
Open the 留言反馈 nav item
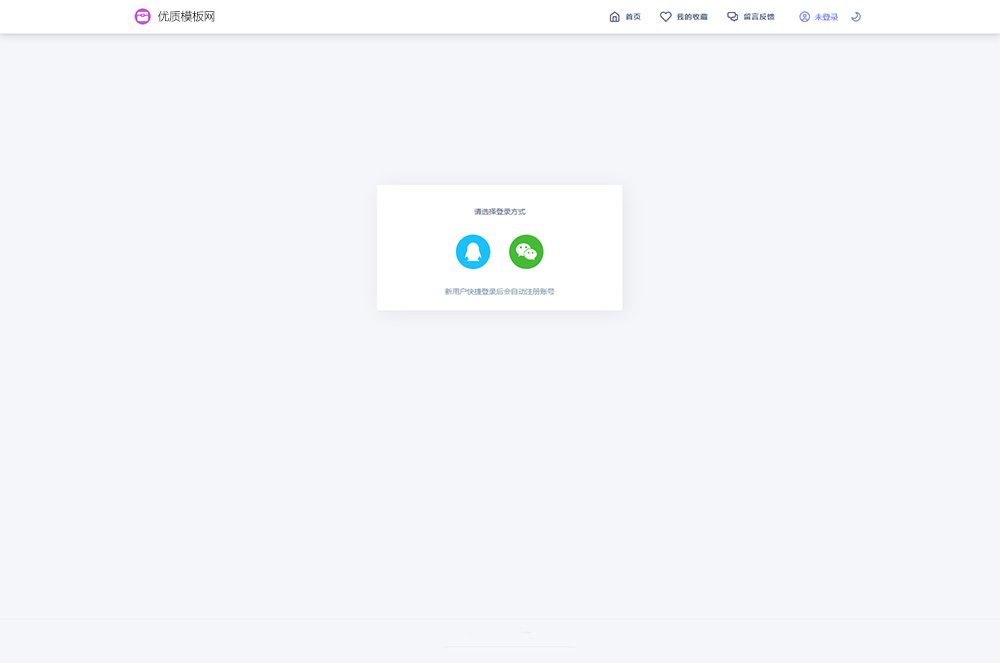click(x=759, y=17)
